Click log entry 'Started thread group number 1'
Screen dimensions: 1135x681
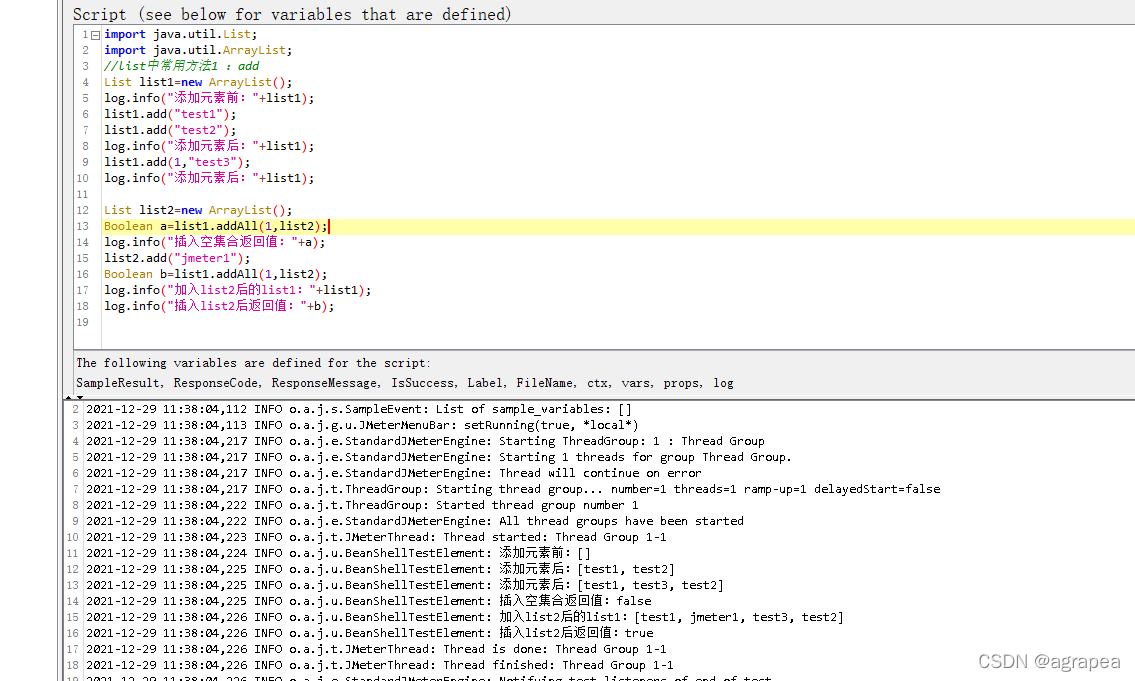362,504
